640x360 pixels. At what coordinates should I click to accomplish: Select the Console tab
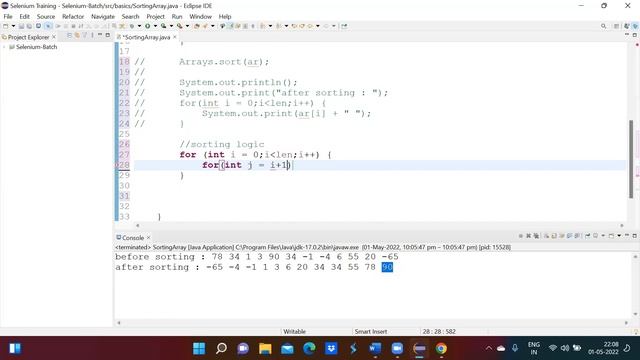[133, 238]
